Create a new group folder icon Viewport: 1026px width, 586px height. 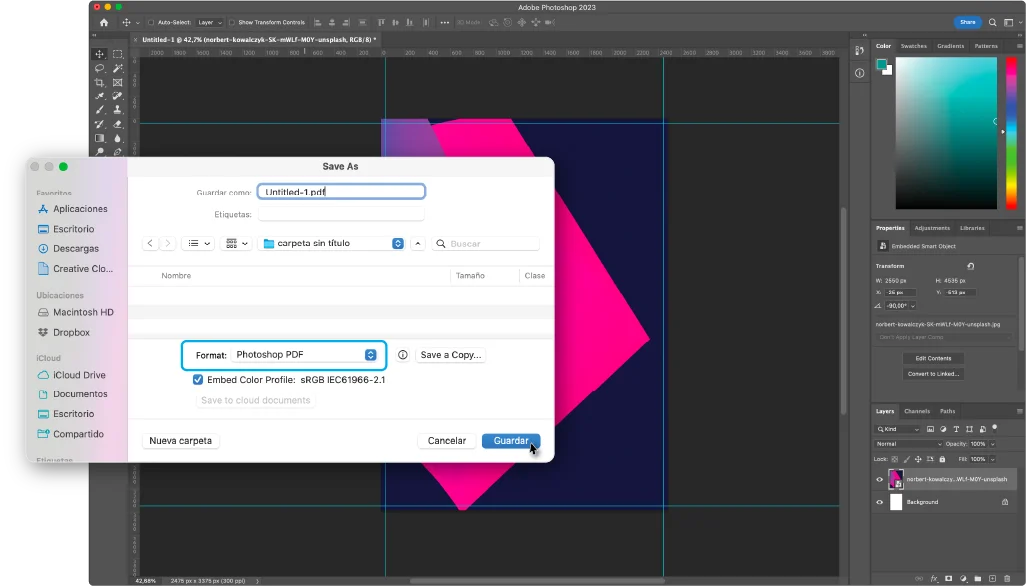[978, 579]
